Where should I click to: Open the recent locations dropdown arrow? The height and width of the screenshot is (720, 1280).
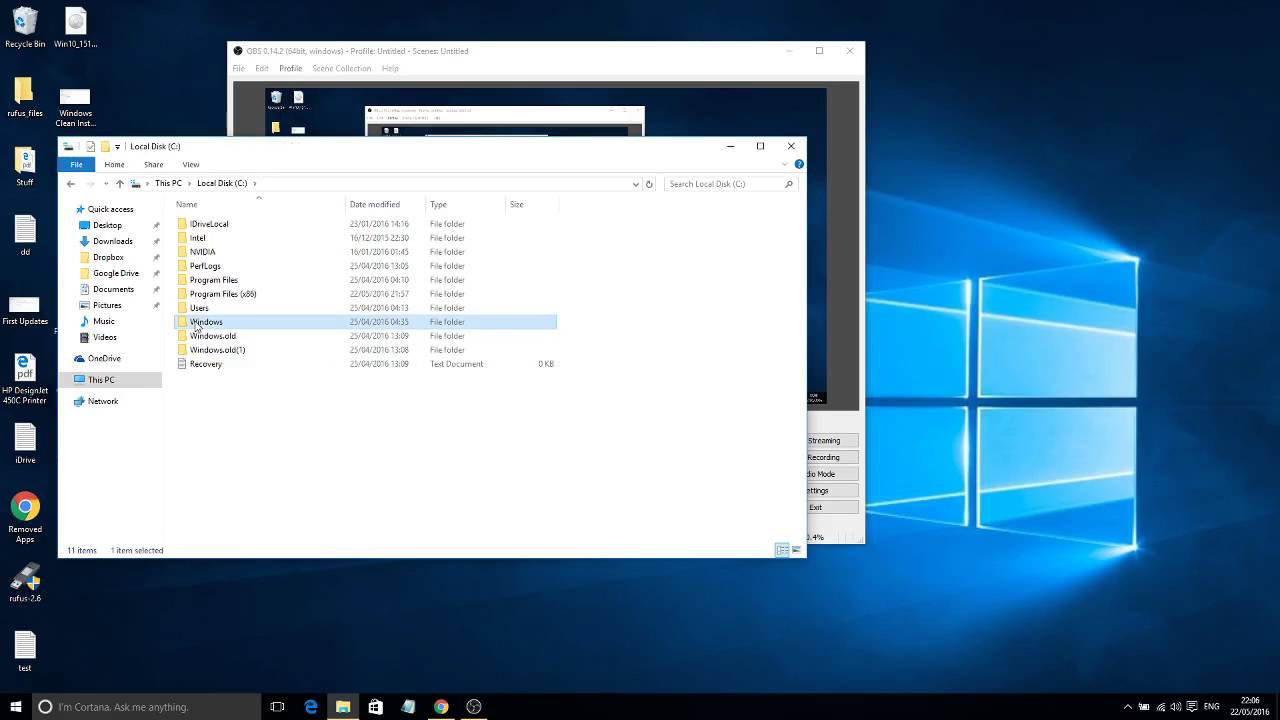pyautogui.click(x=105, y=184)
